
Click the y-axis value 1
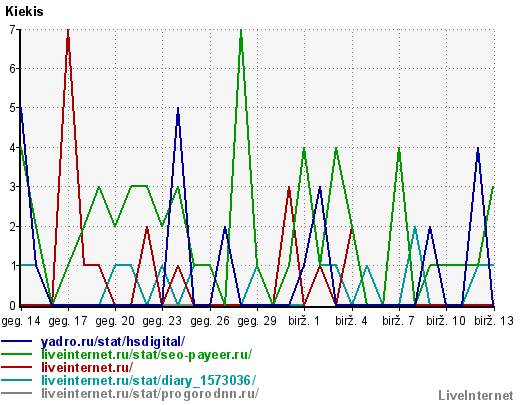coord(12,266)
